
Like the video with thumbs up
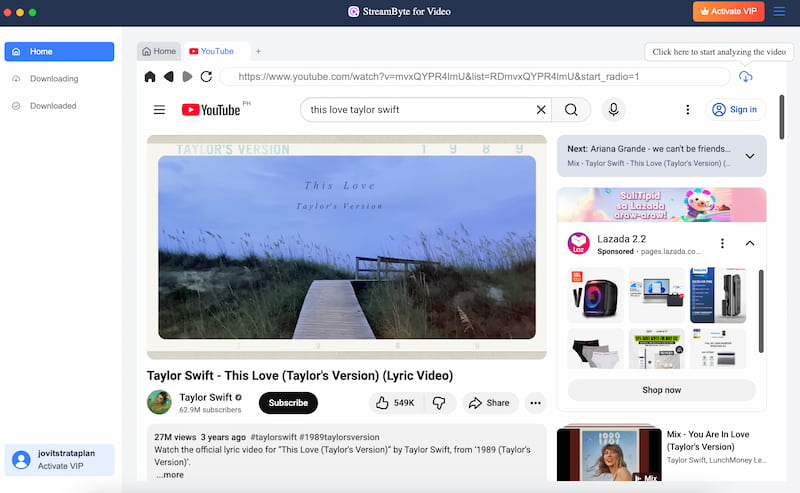(395, 403)
